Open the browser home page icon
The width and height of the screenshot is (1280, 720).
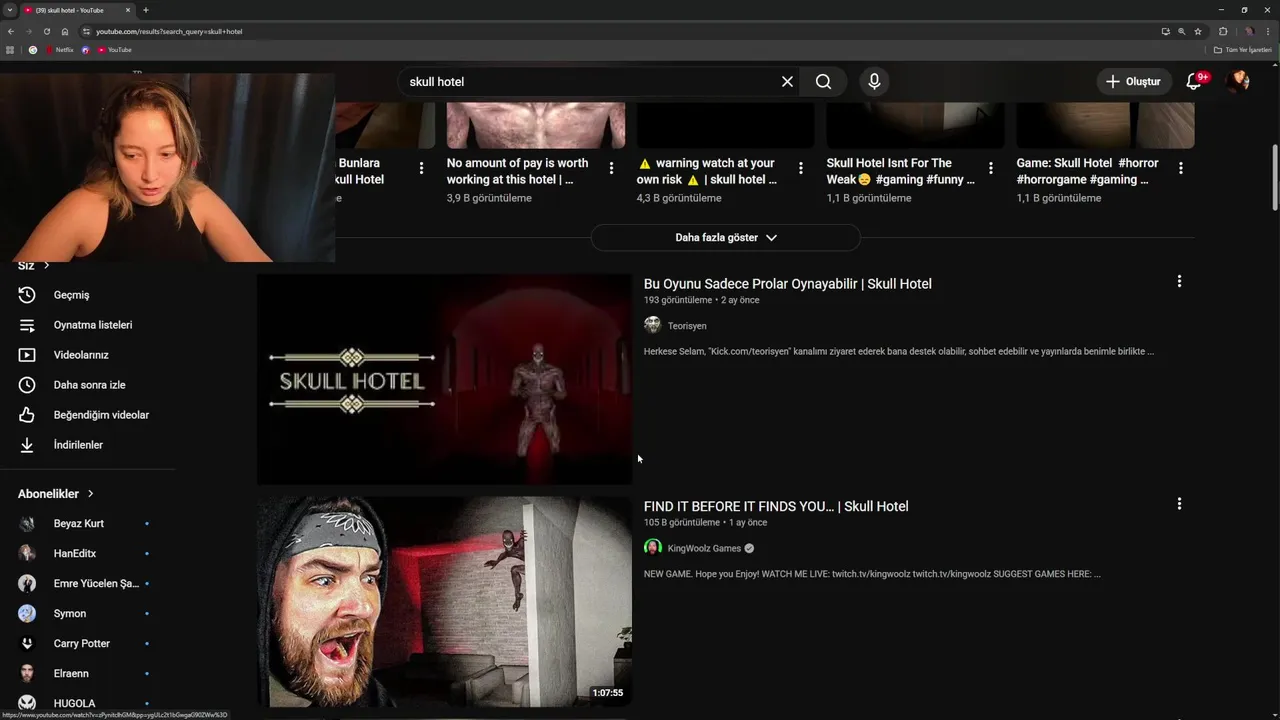(x=65, y=31)
